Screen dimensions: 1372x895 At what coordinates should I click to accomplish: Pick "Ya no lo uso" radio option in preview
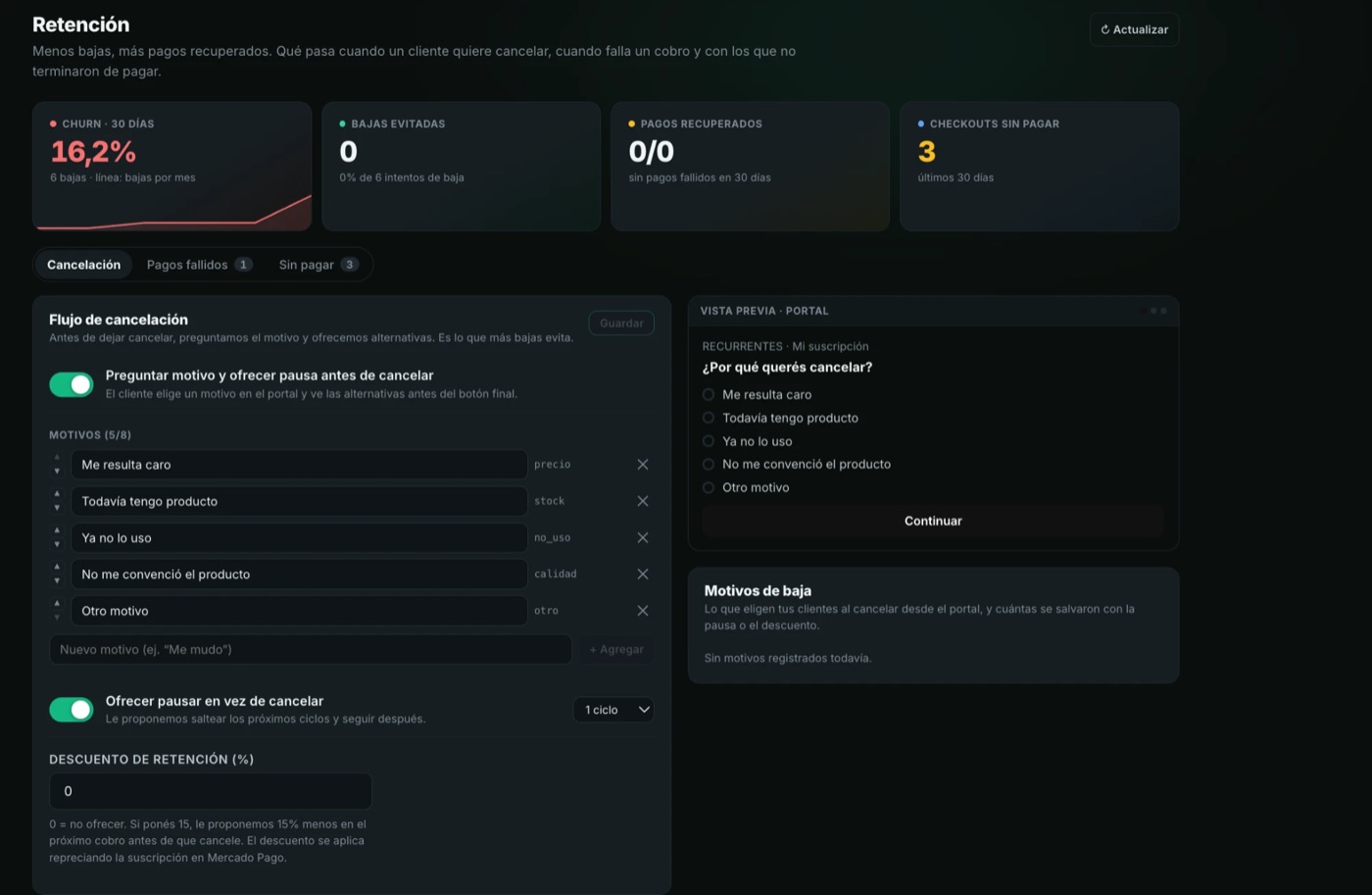(709, 441)
